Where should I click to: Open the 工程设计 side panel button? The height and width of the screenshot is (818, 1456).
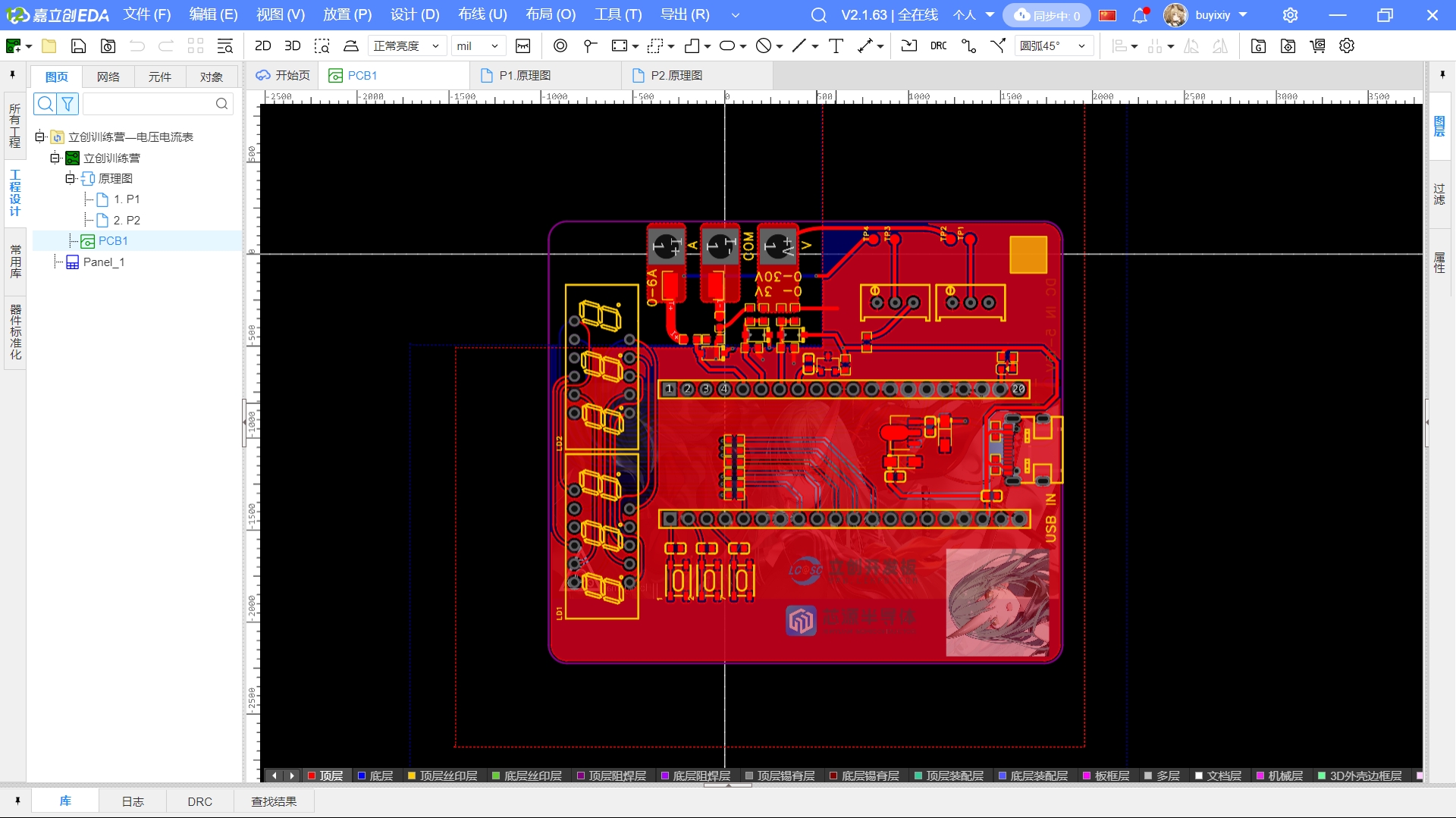[14, 193]
